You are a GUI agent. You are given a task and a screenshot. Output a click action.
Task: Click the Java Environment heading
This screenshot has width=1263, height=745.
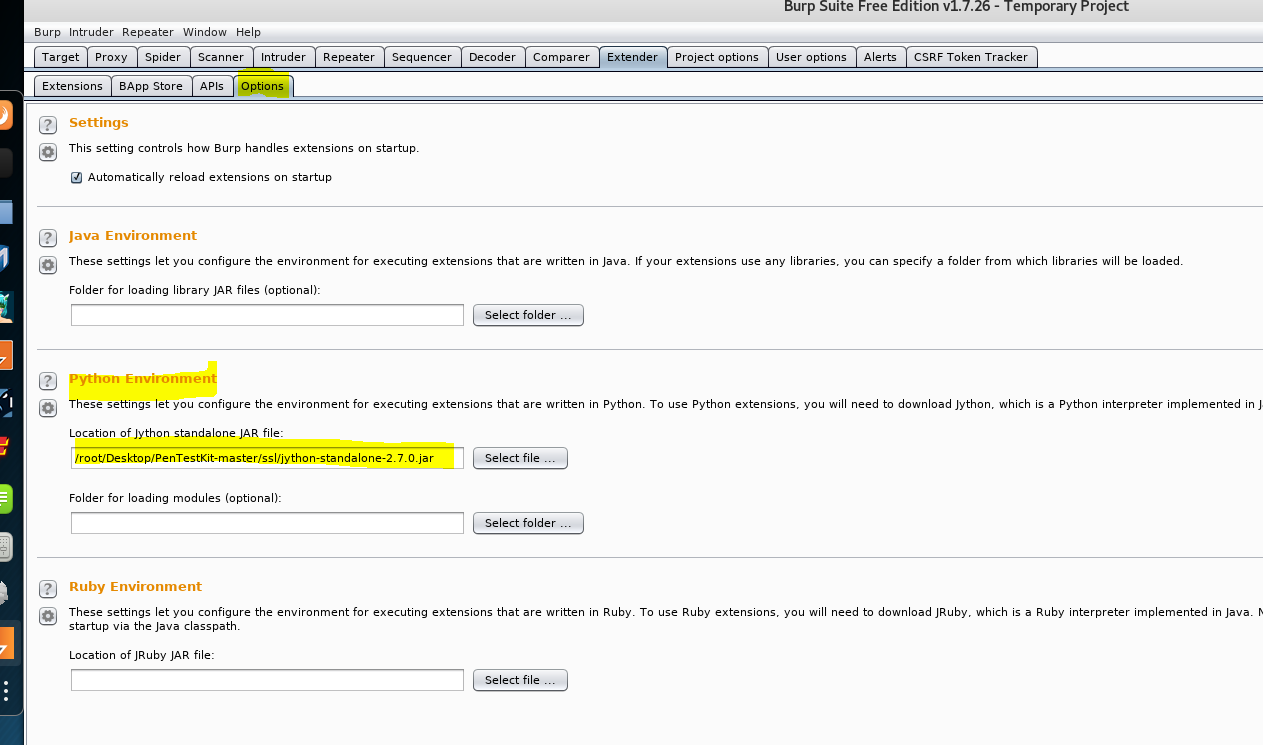coord(133,236)
